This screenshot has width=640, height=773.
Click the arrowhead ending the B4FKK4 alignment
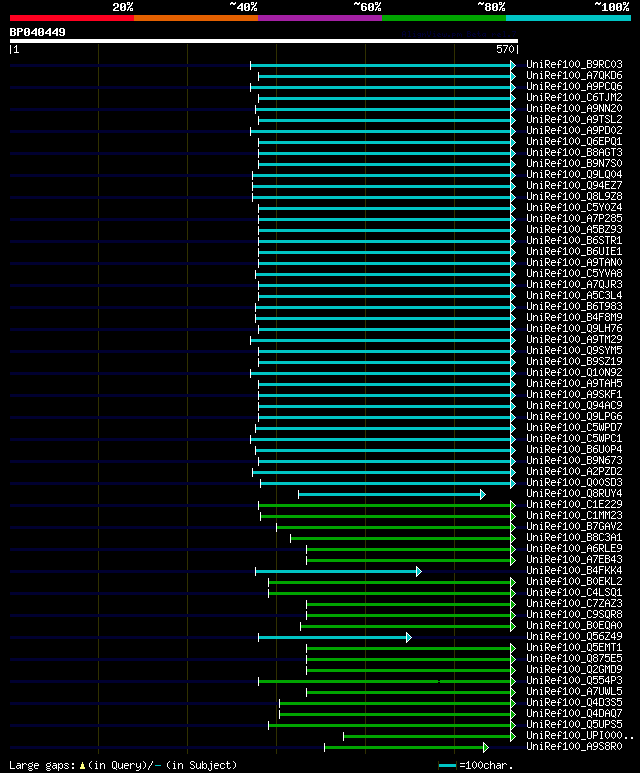click(419, 571)
